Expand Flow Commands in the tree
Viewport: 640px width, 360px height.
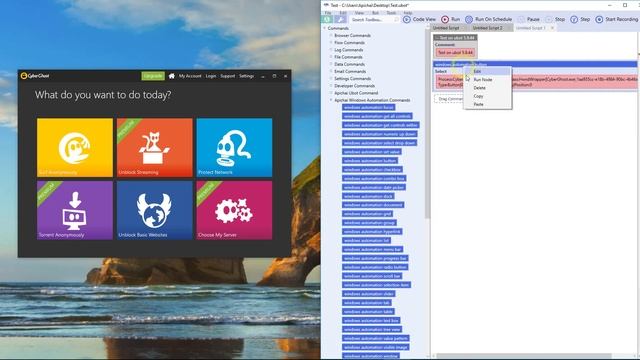[x=331, y=42]
